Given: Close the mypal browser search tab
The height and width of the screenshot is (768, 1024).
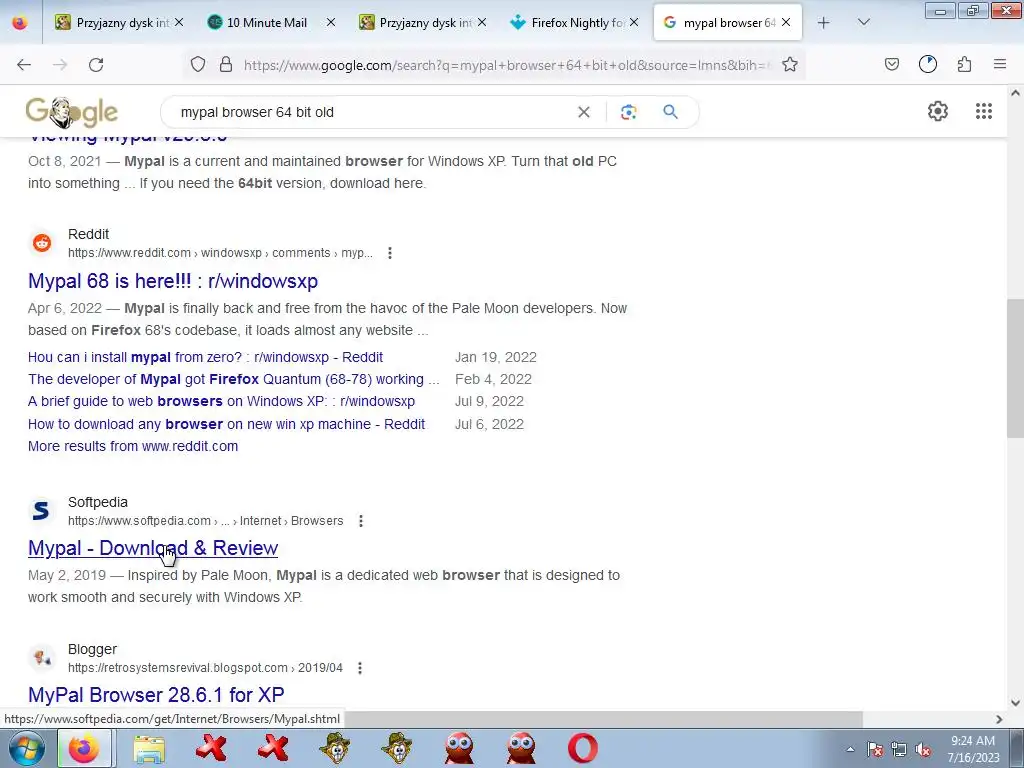Looking at the screenshot, I should click(x=786, y=22).
